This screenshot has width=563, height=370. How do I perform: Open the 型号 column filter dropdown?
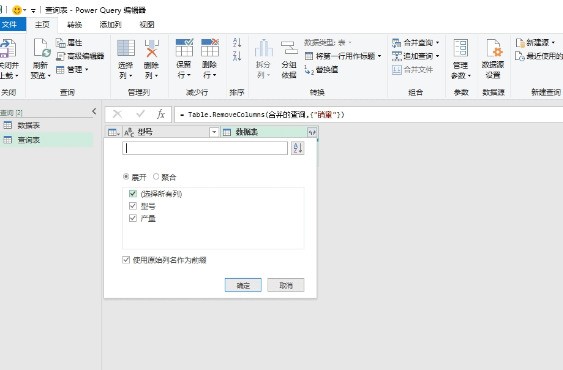(x=214, y=132)
